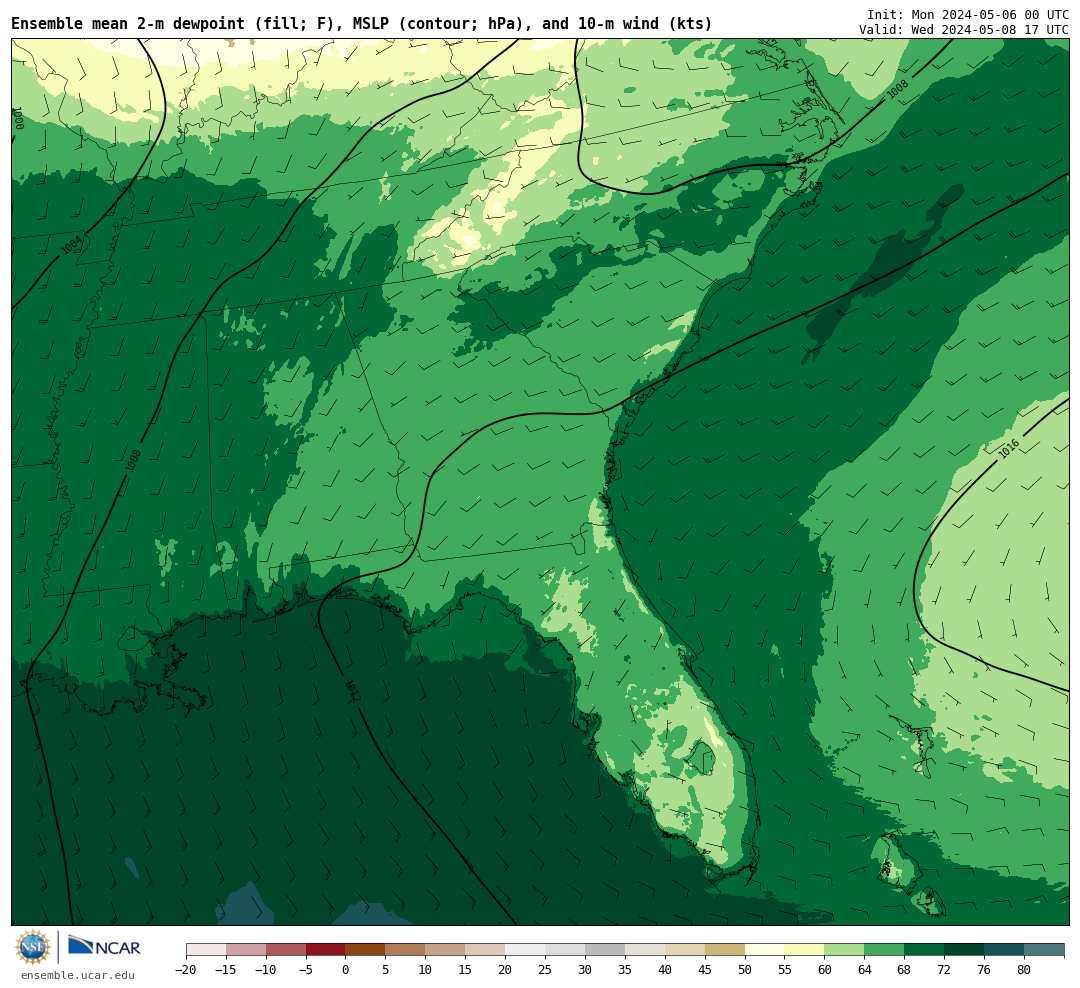
Task: Click the light green 60 legend swatch
Action: (x=844, y=950)
